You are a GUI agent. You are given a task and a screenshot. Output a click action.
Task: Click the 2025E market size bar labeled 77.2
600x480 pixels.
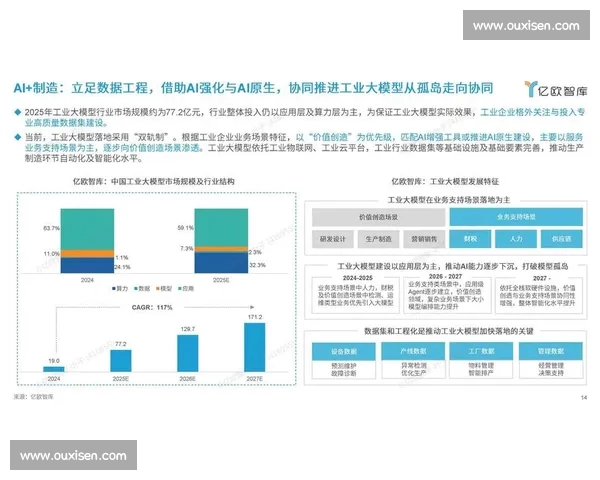pos(121,361)
